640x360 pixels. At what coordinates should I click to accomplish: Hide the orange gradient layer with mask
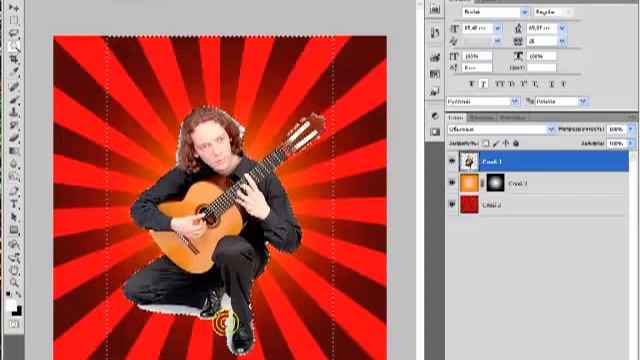click(x=452, y=183)
